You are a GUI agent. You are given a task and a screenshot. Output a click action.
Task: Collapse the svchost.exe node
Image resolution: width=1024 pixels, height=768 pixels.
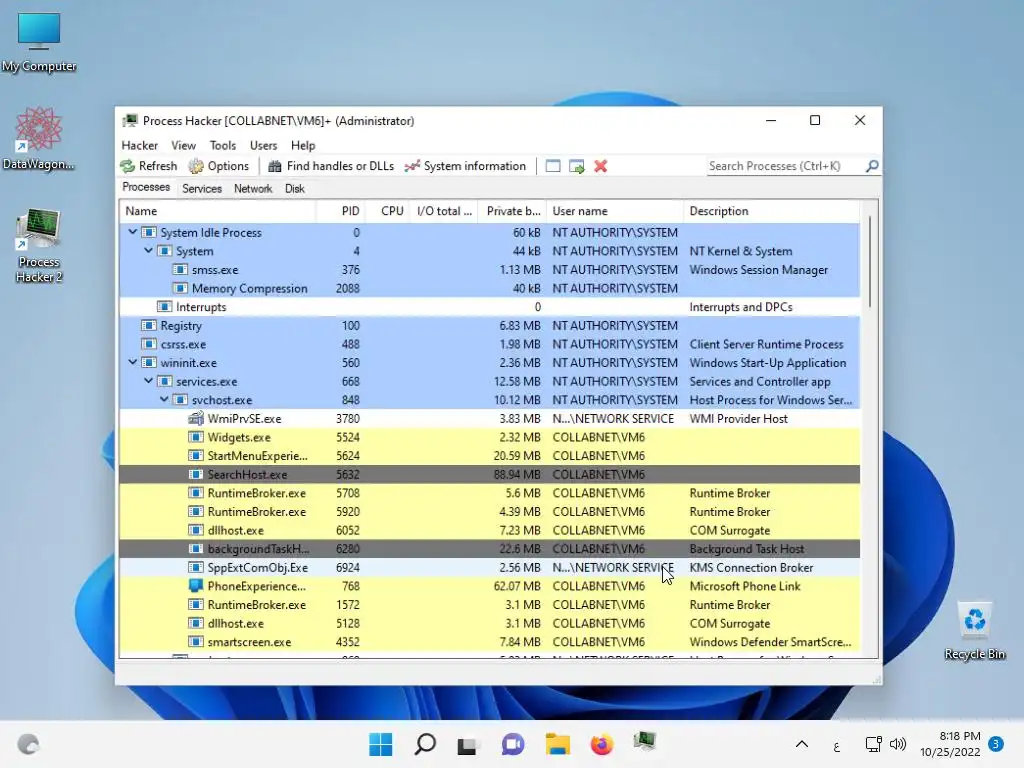164,400
